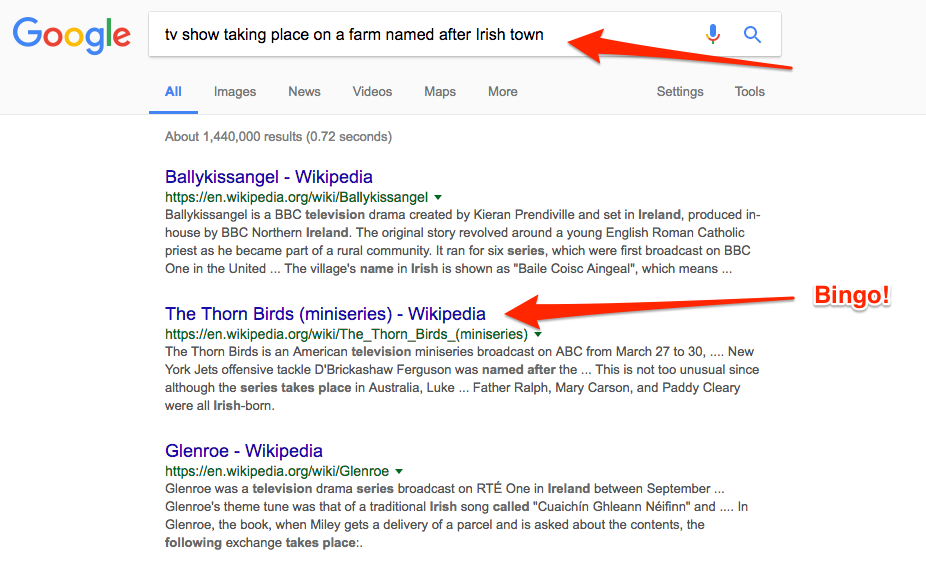Open the search Tools options

point(749,92)
